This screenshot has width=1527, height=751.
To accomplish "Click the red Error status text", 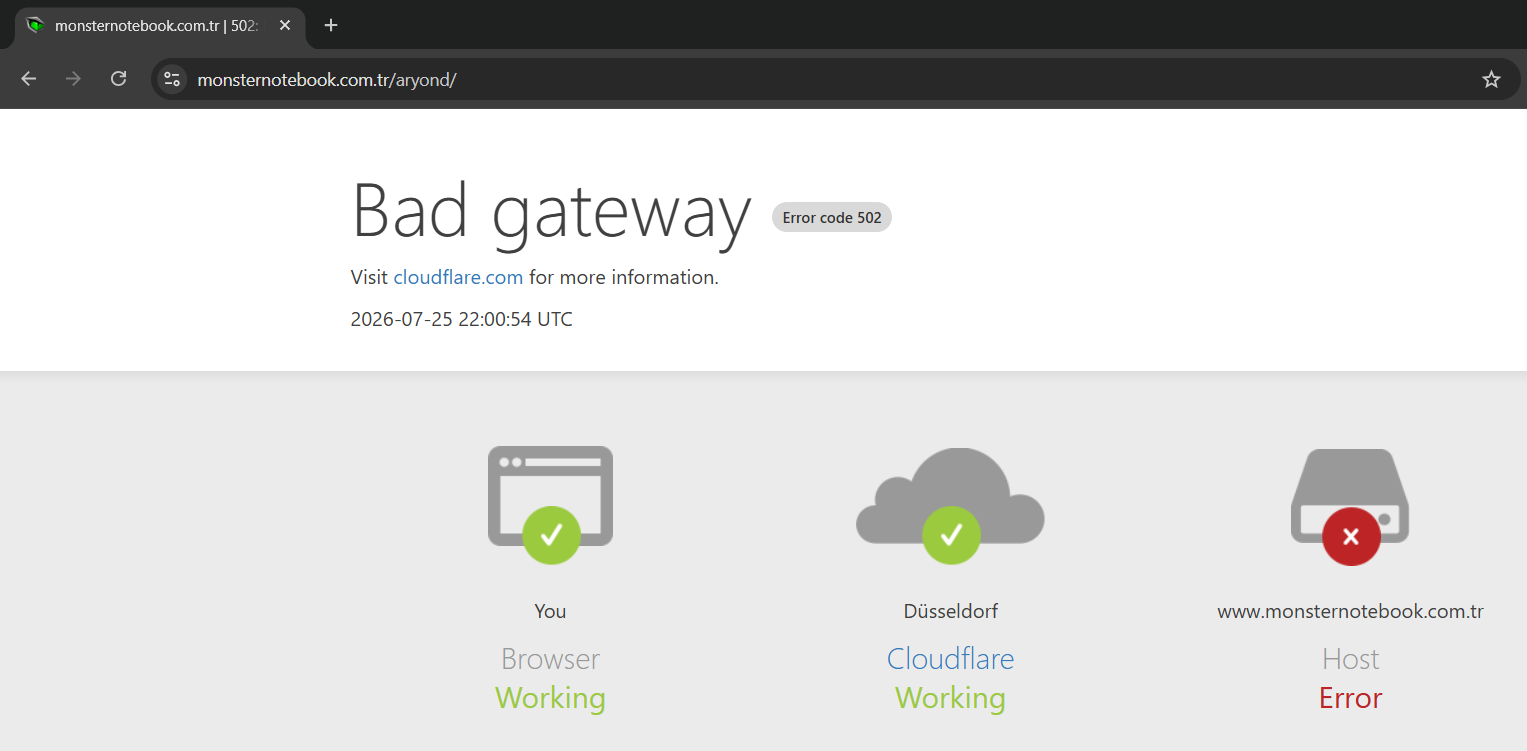I will coord(1350,698).
